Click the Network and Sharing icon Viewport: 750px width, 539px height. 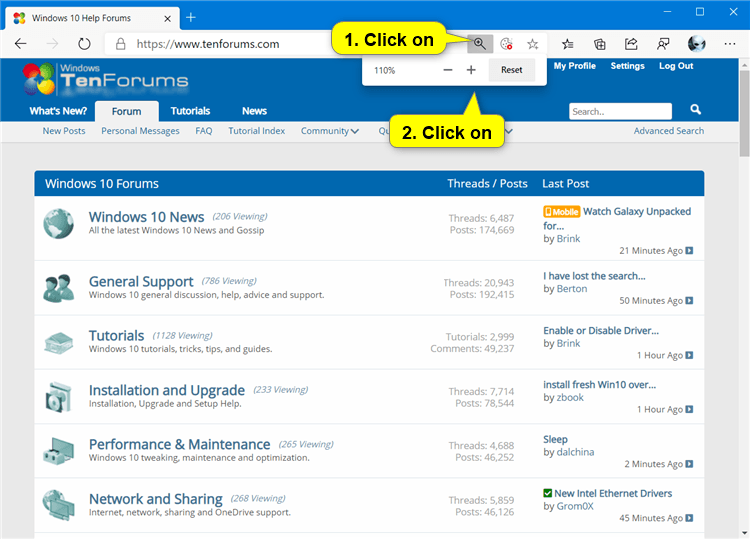(x=58, y=505)
